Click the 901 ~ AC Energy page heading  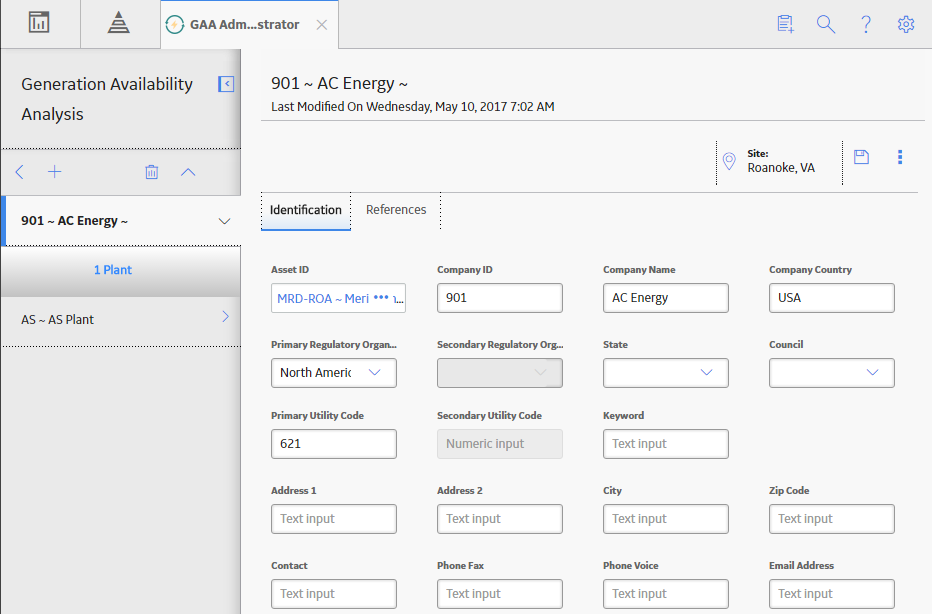[x=339, y=84]
